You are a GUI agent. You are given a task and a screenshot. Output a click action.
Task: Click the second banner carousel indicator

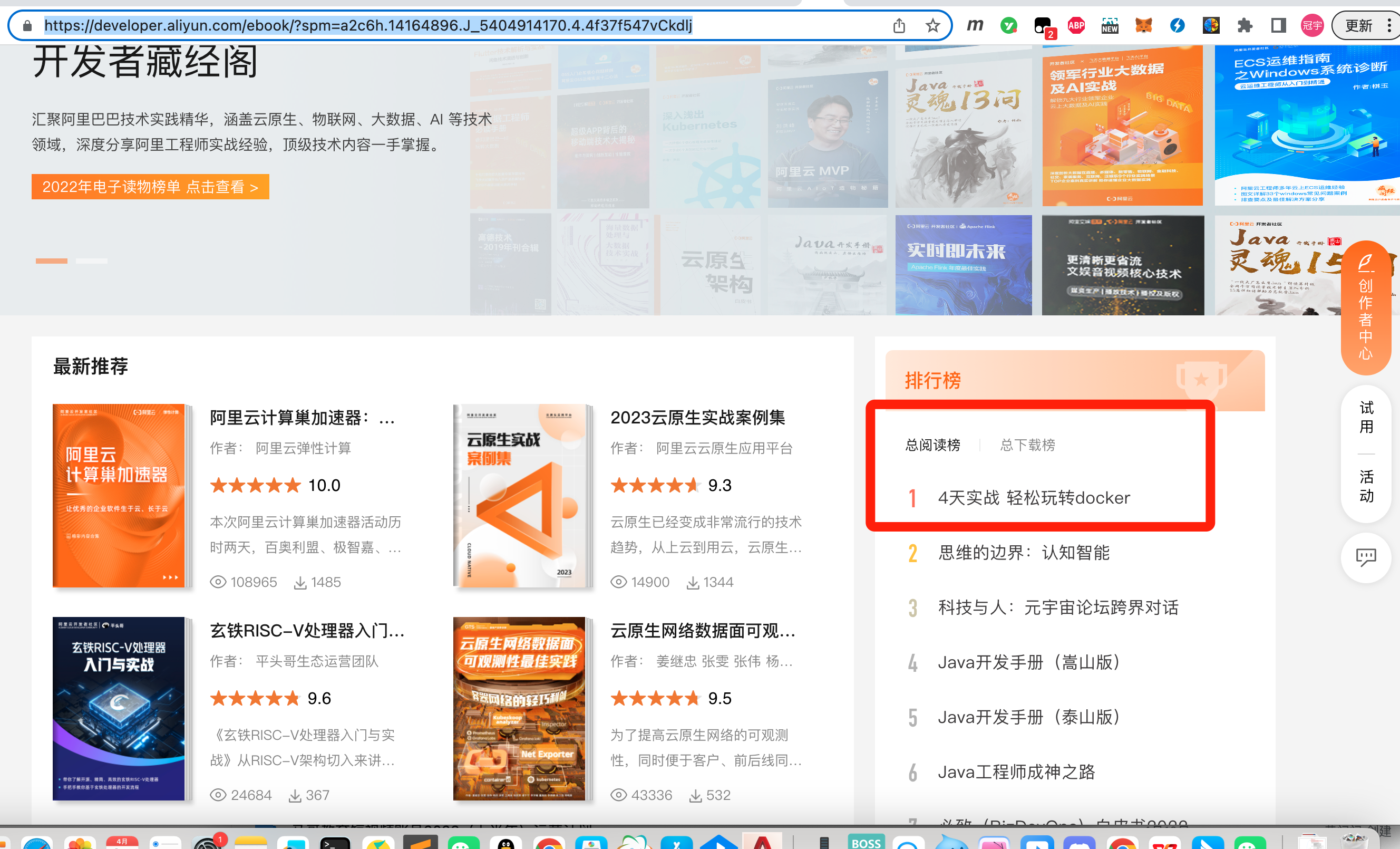(92, 261)
